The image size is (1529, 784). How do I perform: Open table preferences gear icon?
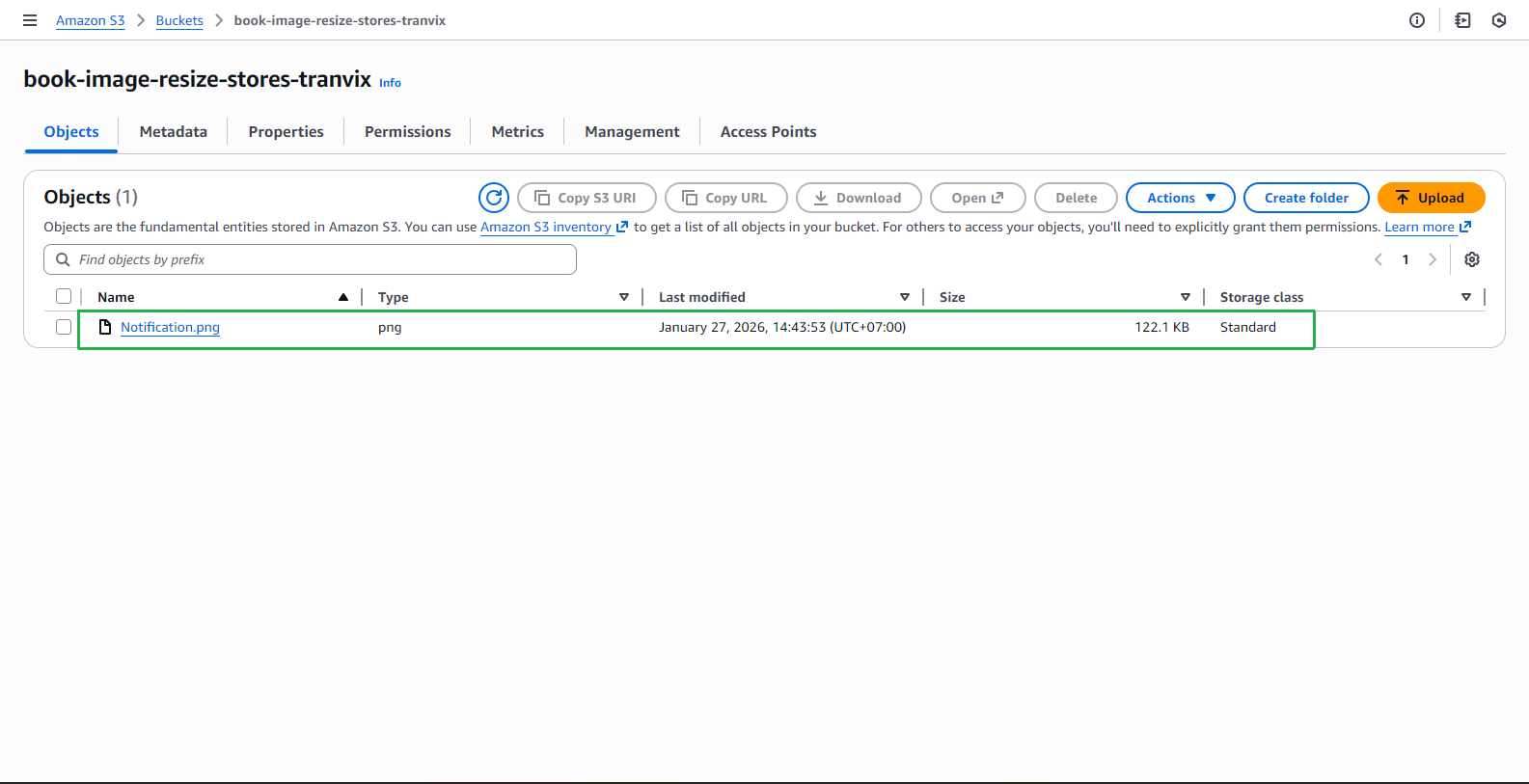(1472, 259)
